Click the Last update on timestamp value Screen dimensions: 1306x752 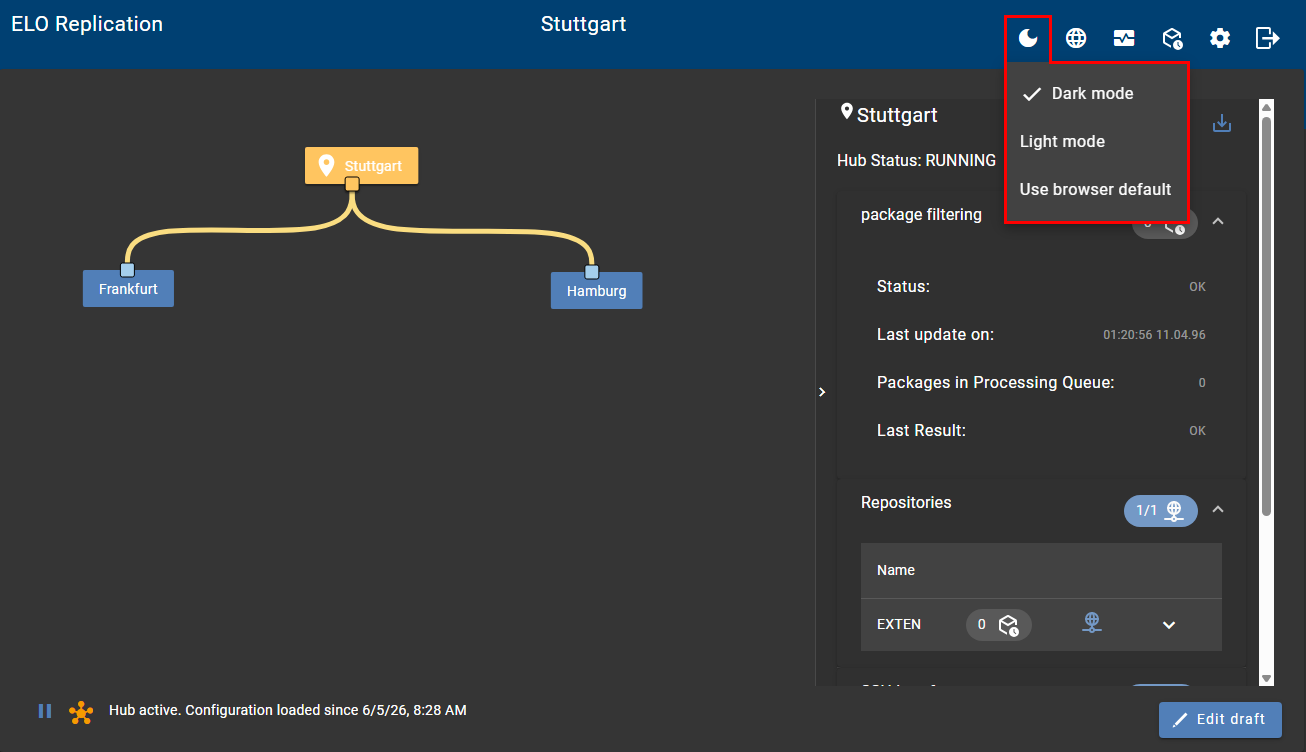click(x=1154, y=335)
